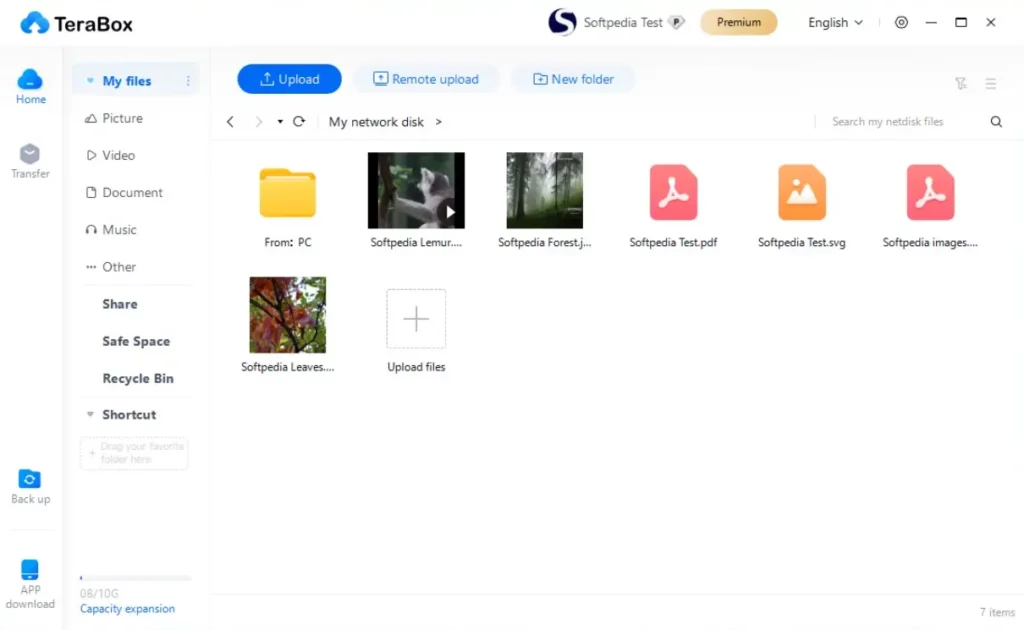The width and height of the screenshot is (1024, 630).
Task: Refresh the current folder view
Action: click(x=298, y=121)
